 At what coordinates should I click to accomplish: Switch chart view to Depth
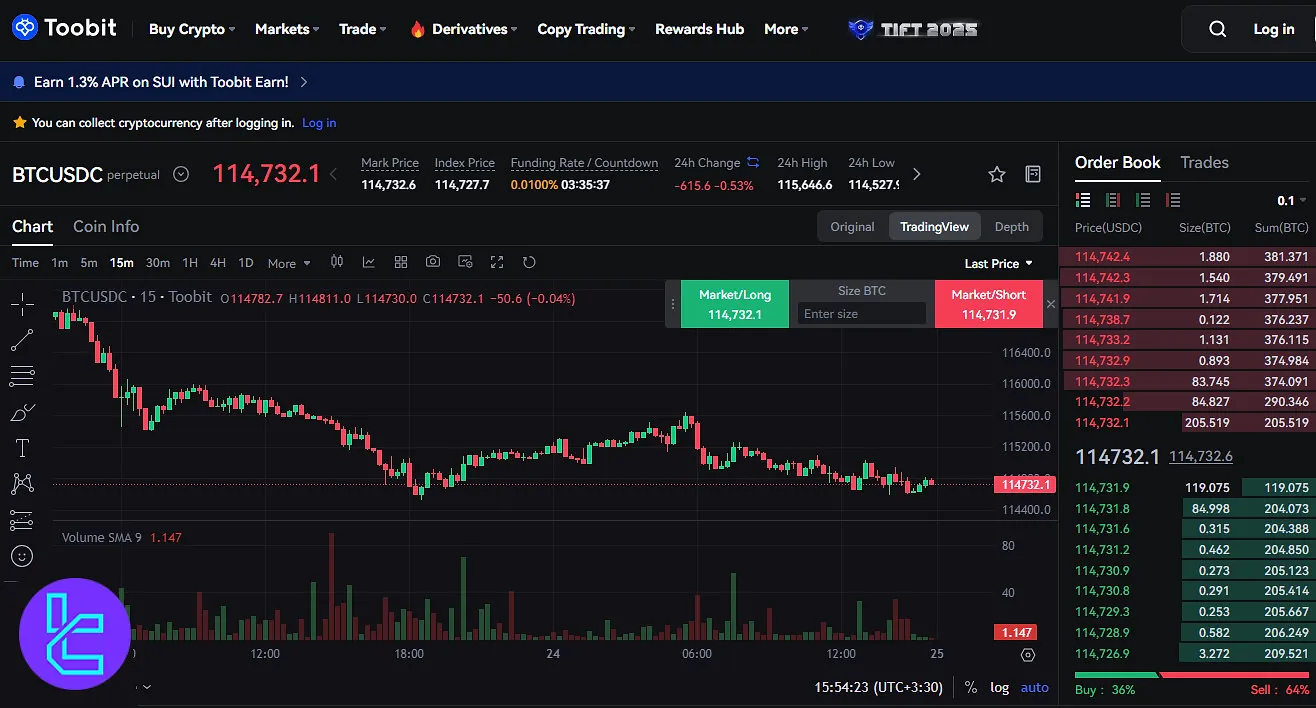tap(1011, 227)
